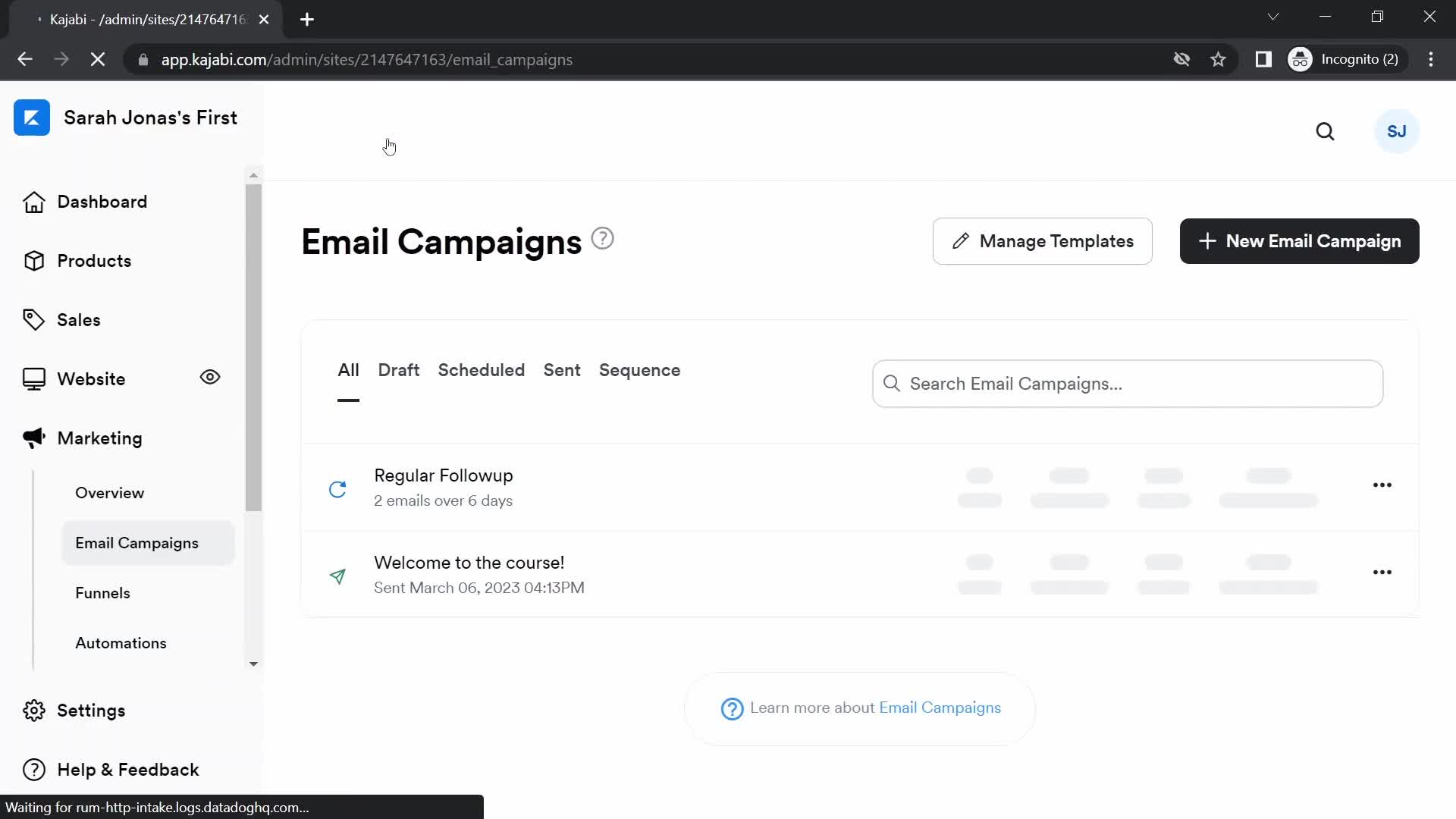Select the Sequence tab in Email Campaigns
The image size is (1456, 819).
pos(639,370)
